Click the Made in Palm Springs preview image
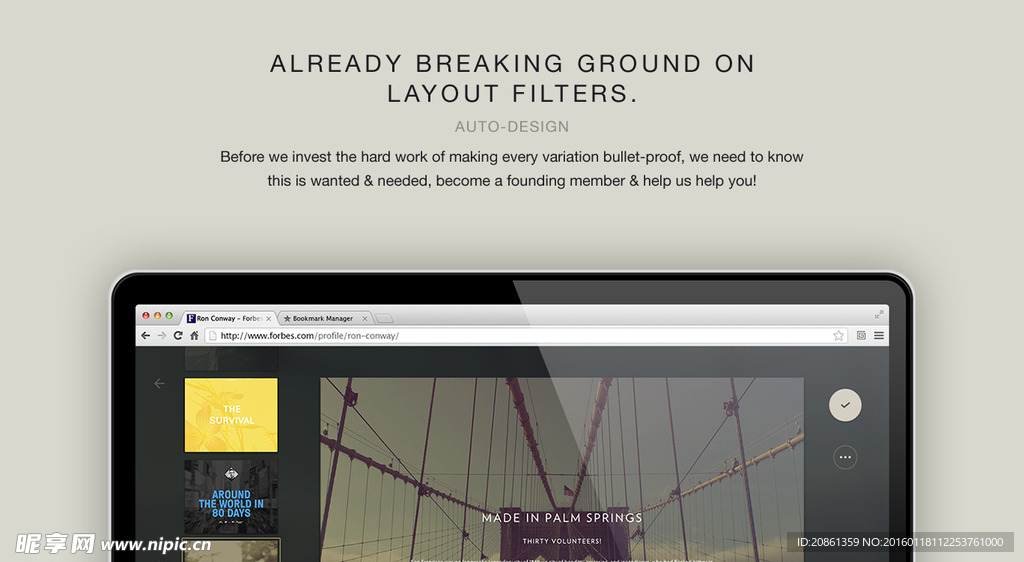The height and width of the screenshot is (562, 1024). (562, 469)
